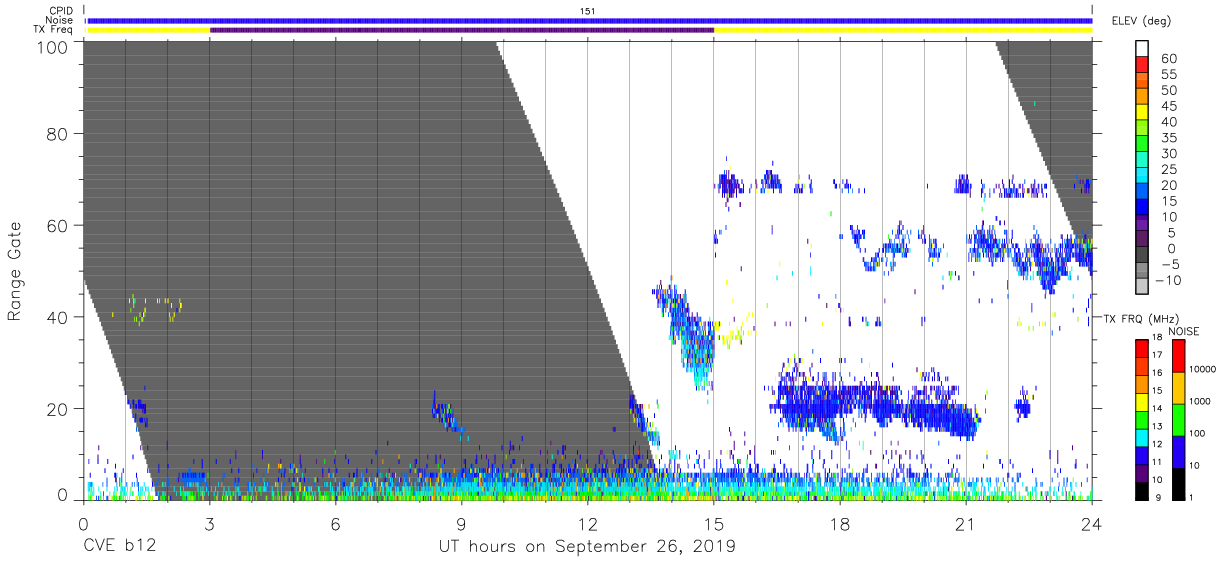The width and height of the screenshot is (1228, 567).
Task: Click x-axis tick label 3
Action: pos(209,523)
